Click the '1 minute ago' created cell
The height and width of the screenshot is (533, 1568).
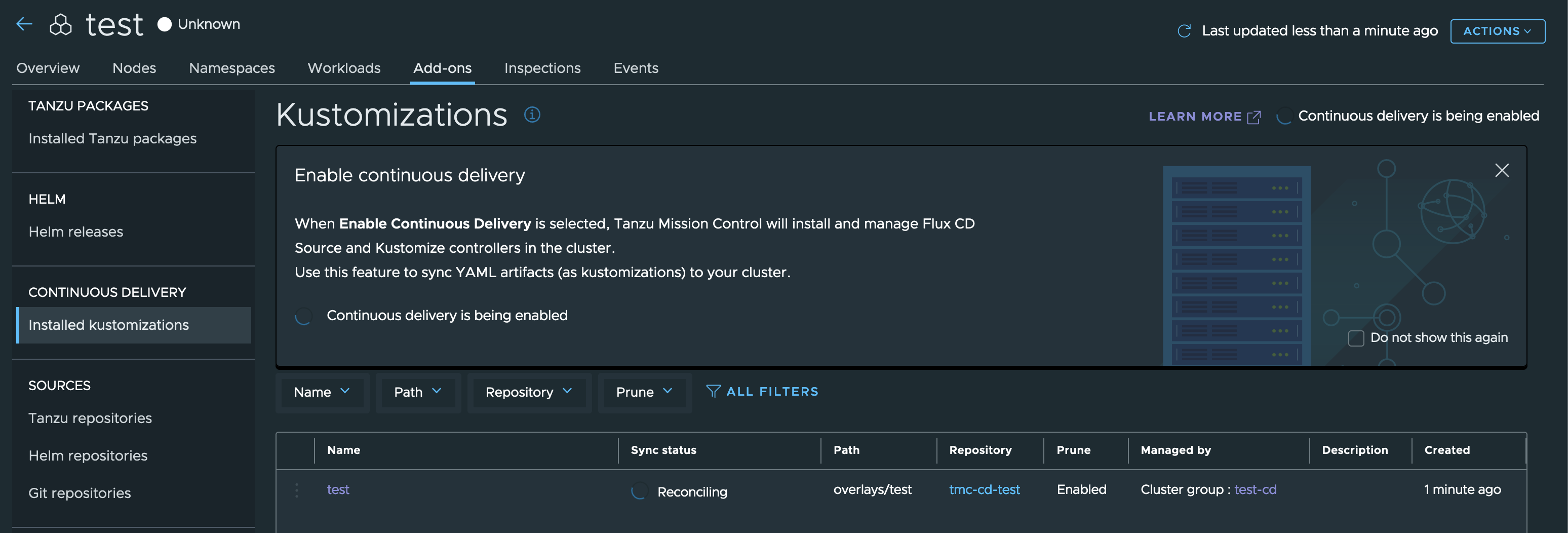[1462, 490]
